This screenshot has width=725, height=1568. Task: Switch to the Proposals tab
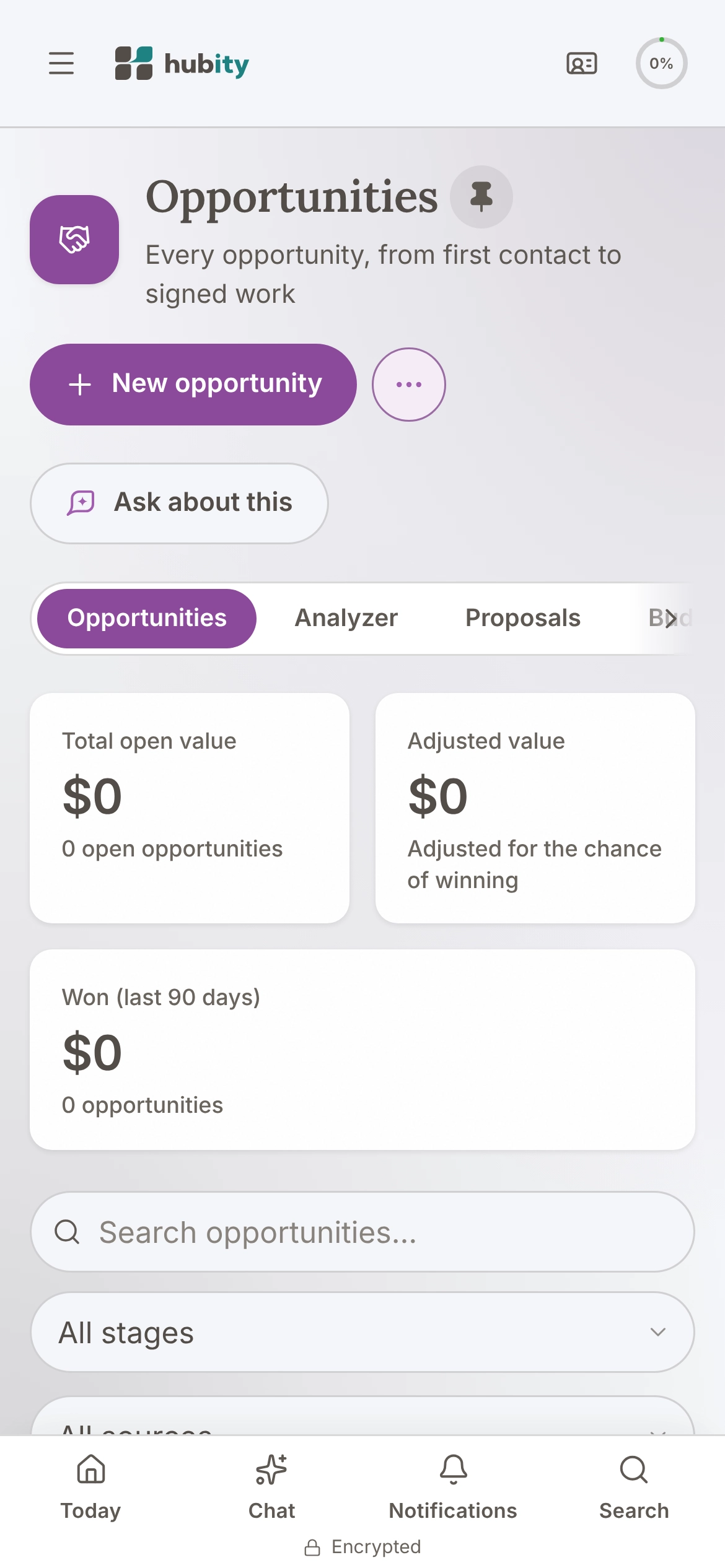point(523,618)
